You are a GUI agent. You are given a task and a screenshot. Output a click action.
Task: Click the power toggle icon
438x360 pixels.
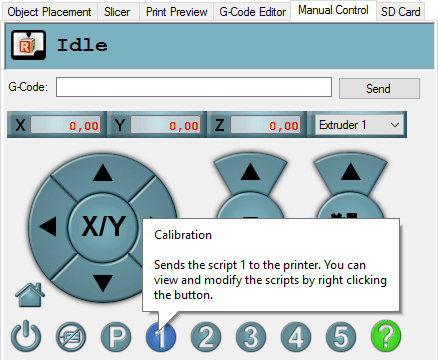coord(26,337)
